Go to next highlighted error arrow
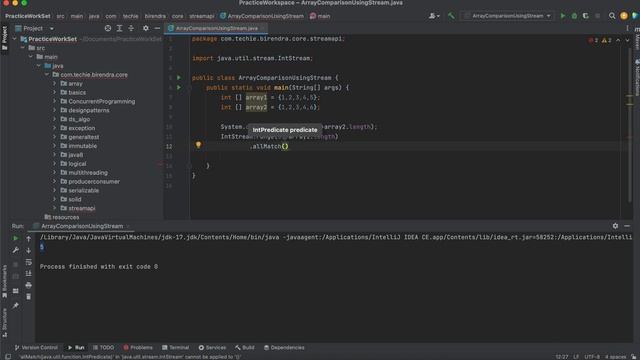The width and height of the screenshot is (640, 360). (x=627, y=40)
